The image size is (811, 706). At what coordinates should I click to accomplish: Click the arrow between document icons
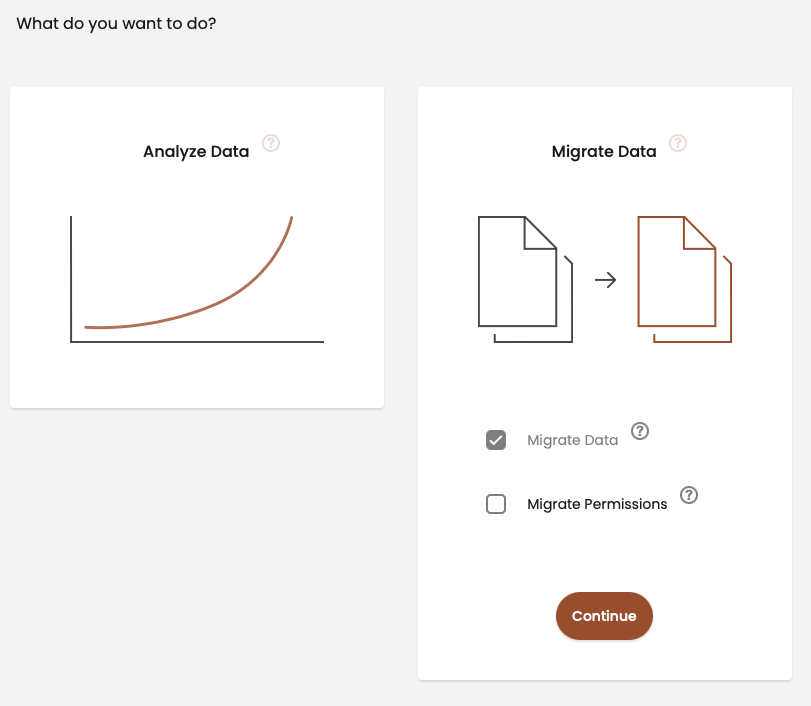tap(605, 280)
